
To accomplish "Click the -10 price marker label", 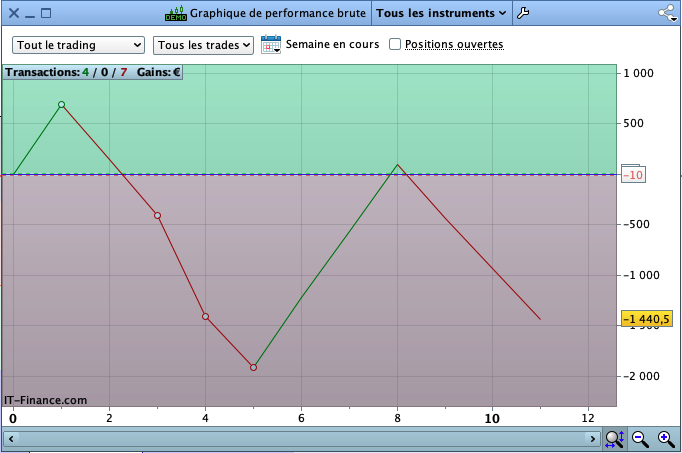I will click(633, 175).
